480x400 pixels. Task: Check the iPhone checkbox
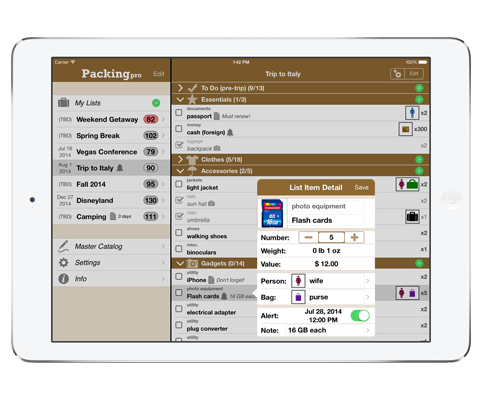point(179,276)
